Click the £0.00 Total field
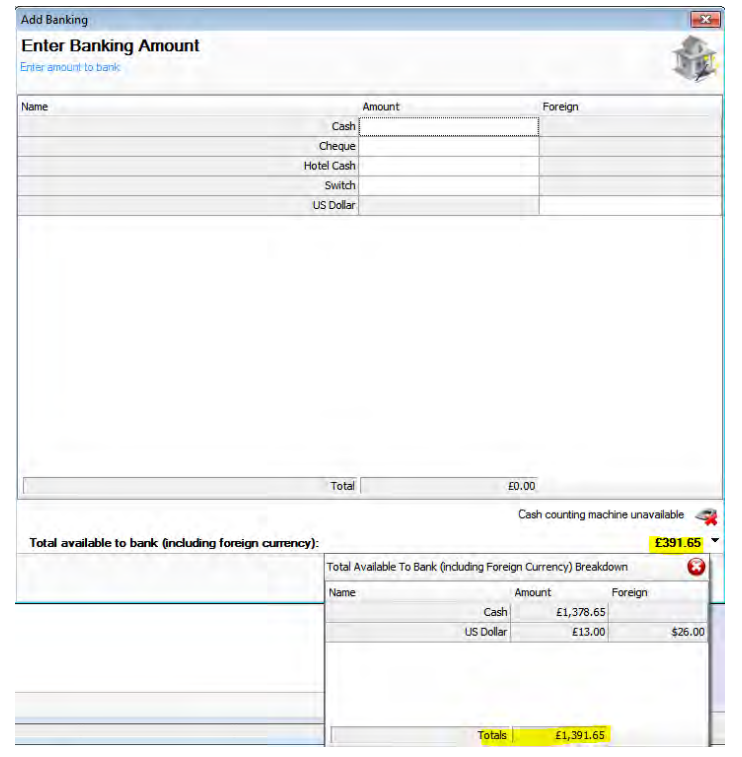742x757 pixels. pos(448,486)
